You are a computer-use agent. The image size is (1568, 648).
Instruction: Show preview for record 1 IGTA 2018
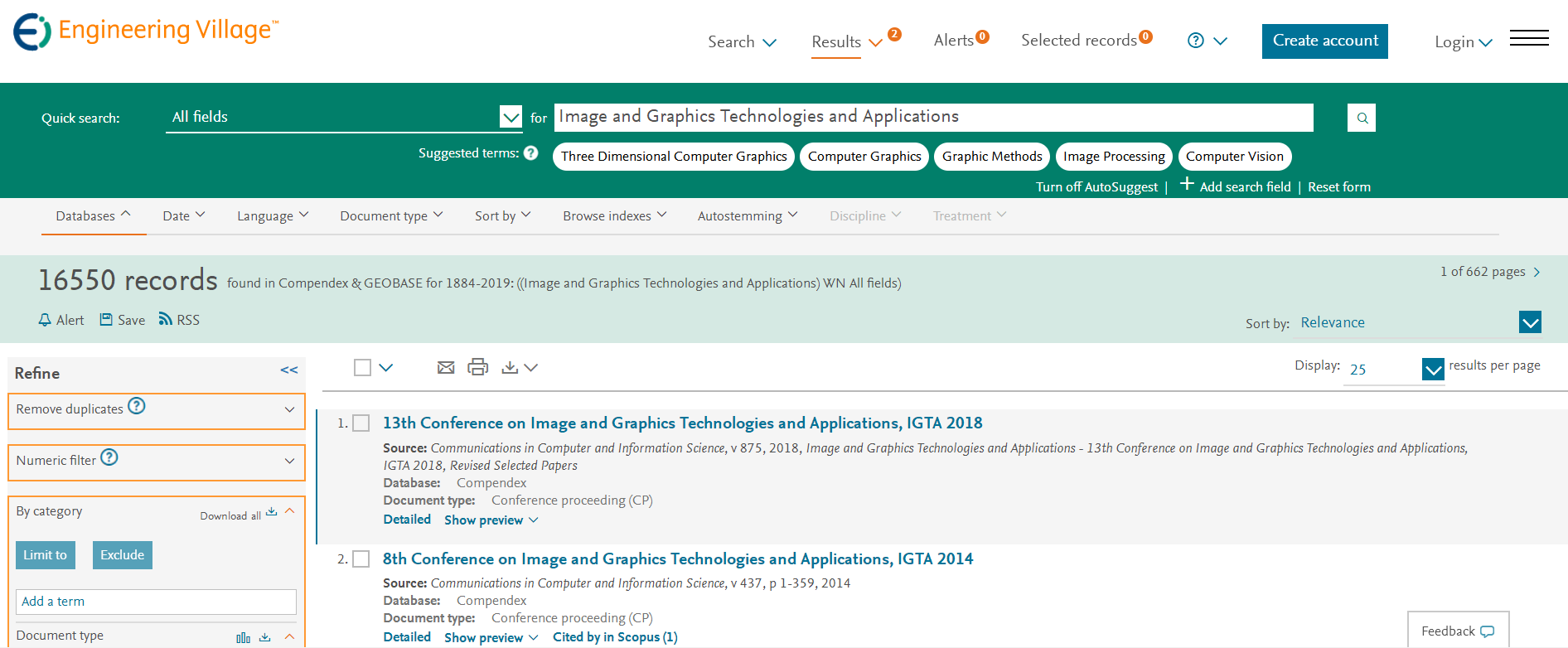pyautogui.click(x=491, y=520)
